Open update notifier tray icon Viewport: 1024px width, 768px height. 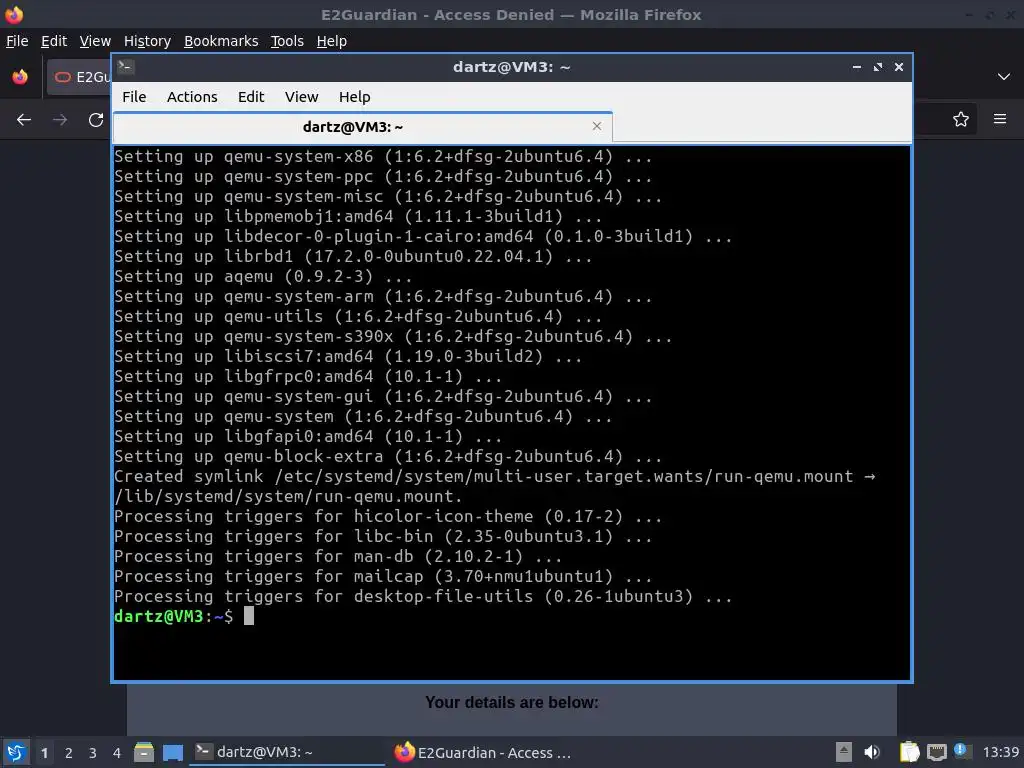point(962,751)
